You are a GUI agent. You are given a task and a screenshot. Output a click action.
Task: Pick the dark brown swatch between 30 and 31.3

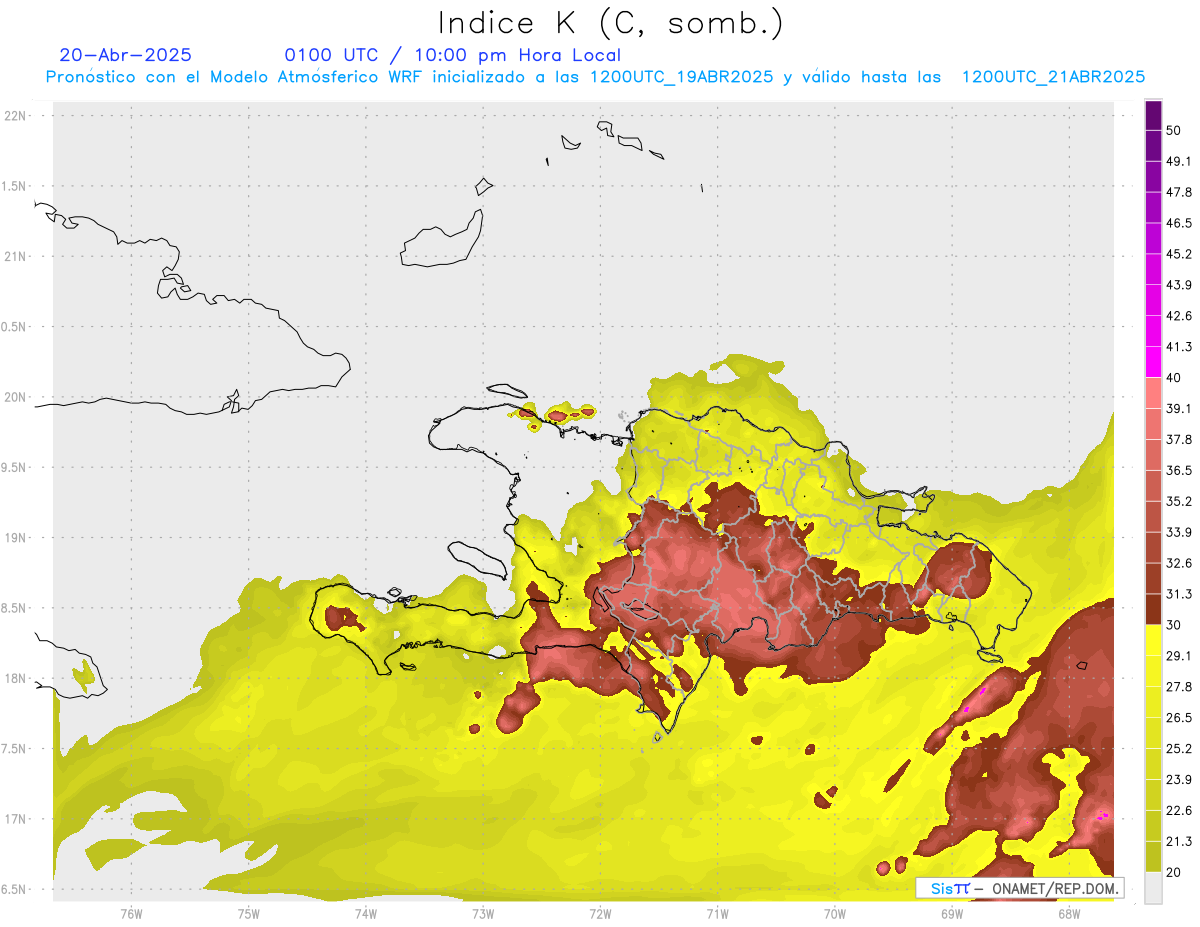1154,609
